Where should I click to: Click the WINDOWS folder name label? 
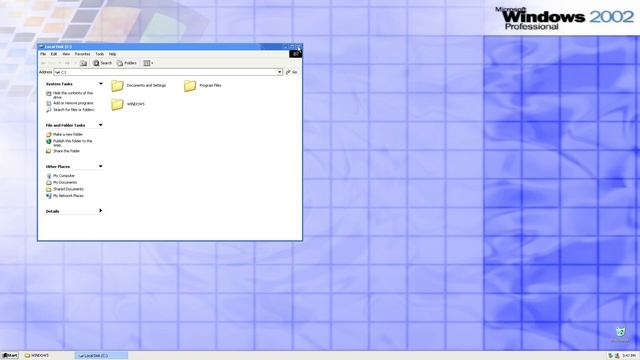(136, 104)
